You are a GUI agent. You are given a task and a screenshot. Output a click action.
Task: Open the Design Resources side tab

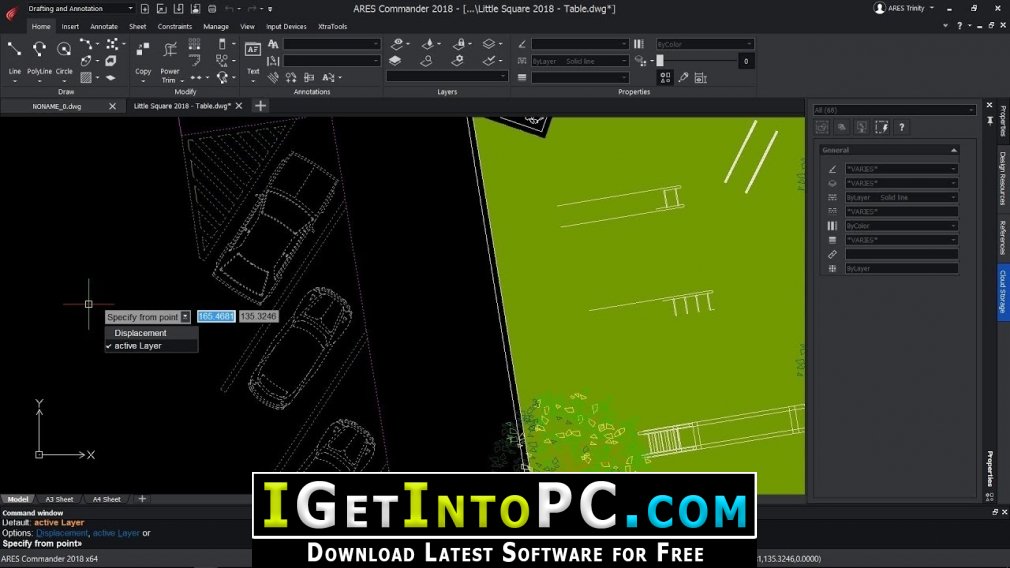tap(1003, 178)
